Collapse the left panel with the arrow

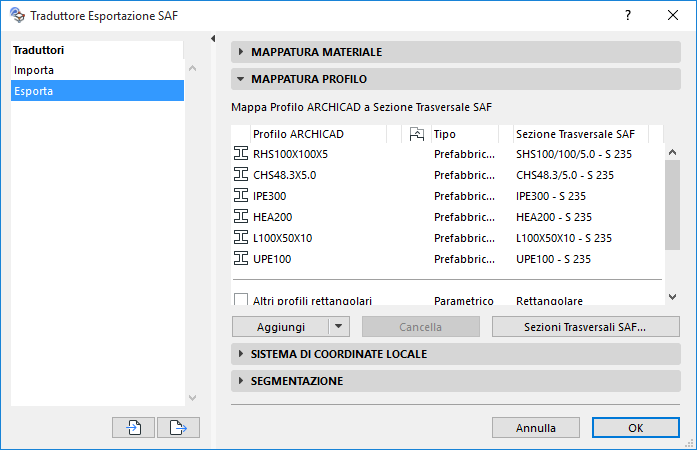[x=213, y=39]
